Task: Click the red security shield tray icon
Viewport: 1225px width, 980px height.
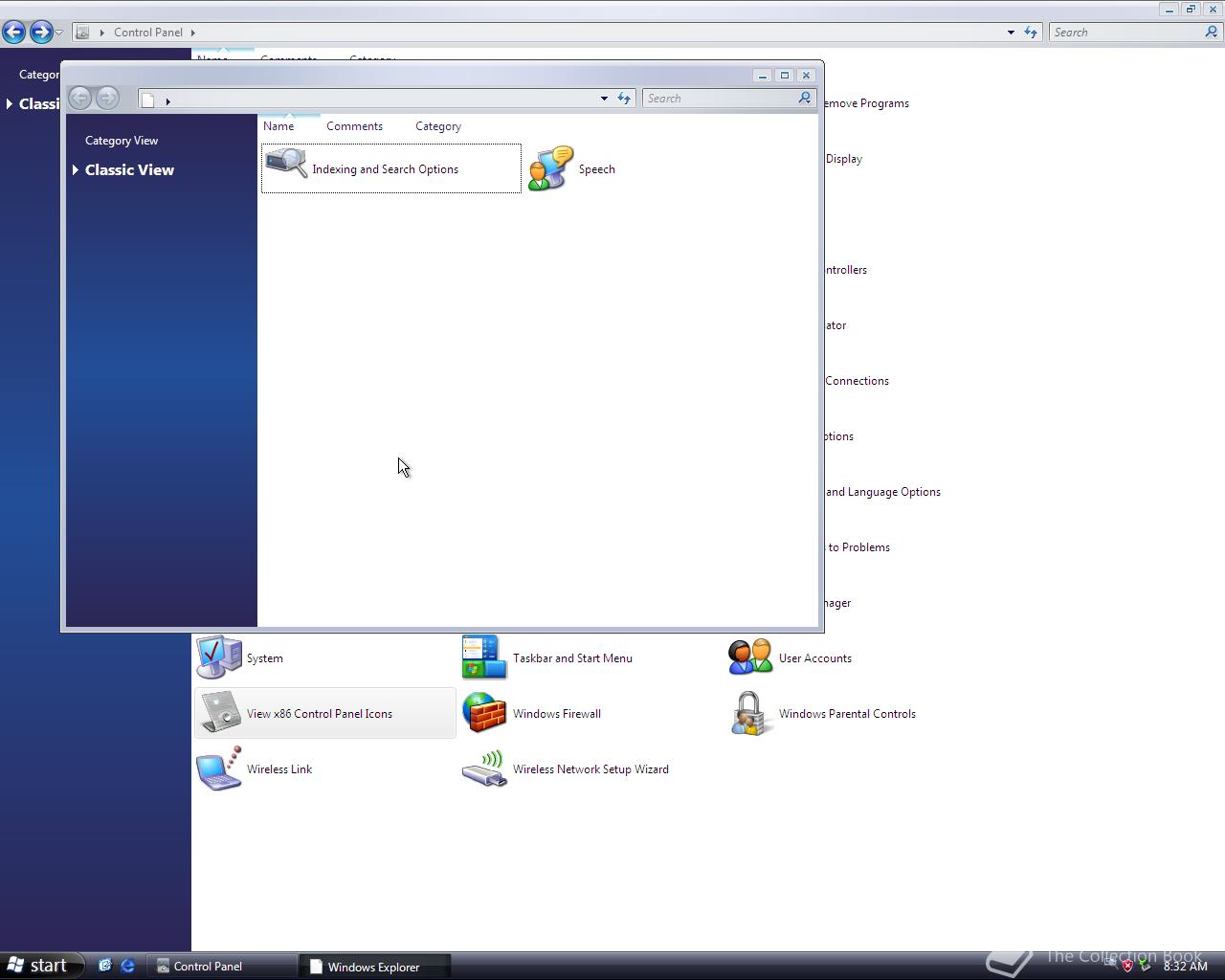Action: pos(1127,966)
